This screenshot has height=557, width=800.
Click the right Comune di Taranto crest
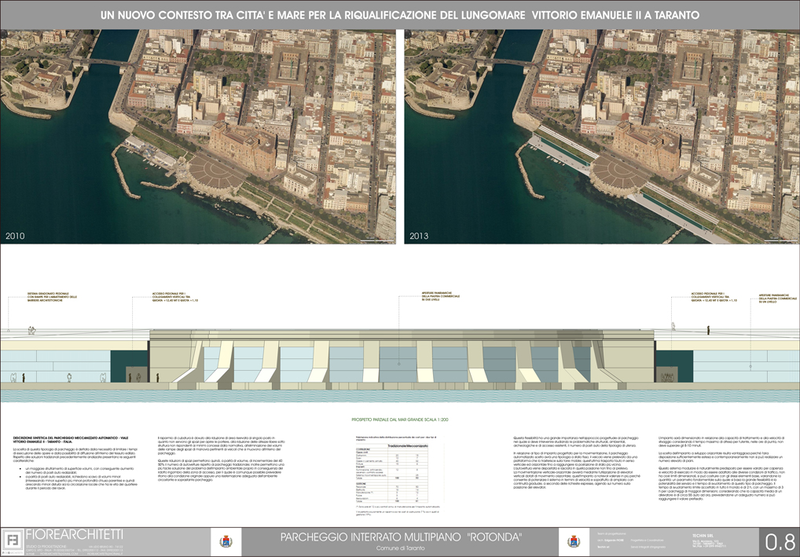[574, 541]
